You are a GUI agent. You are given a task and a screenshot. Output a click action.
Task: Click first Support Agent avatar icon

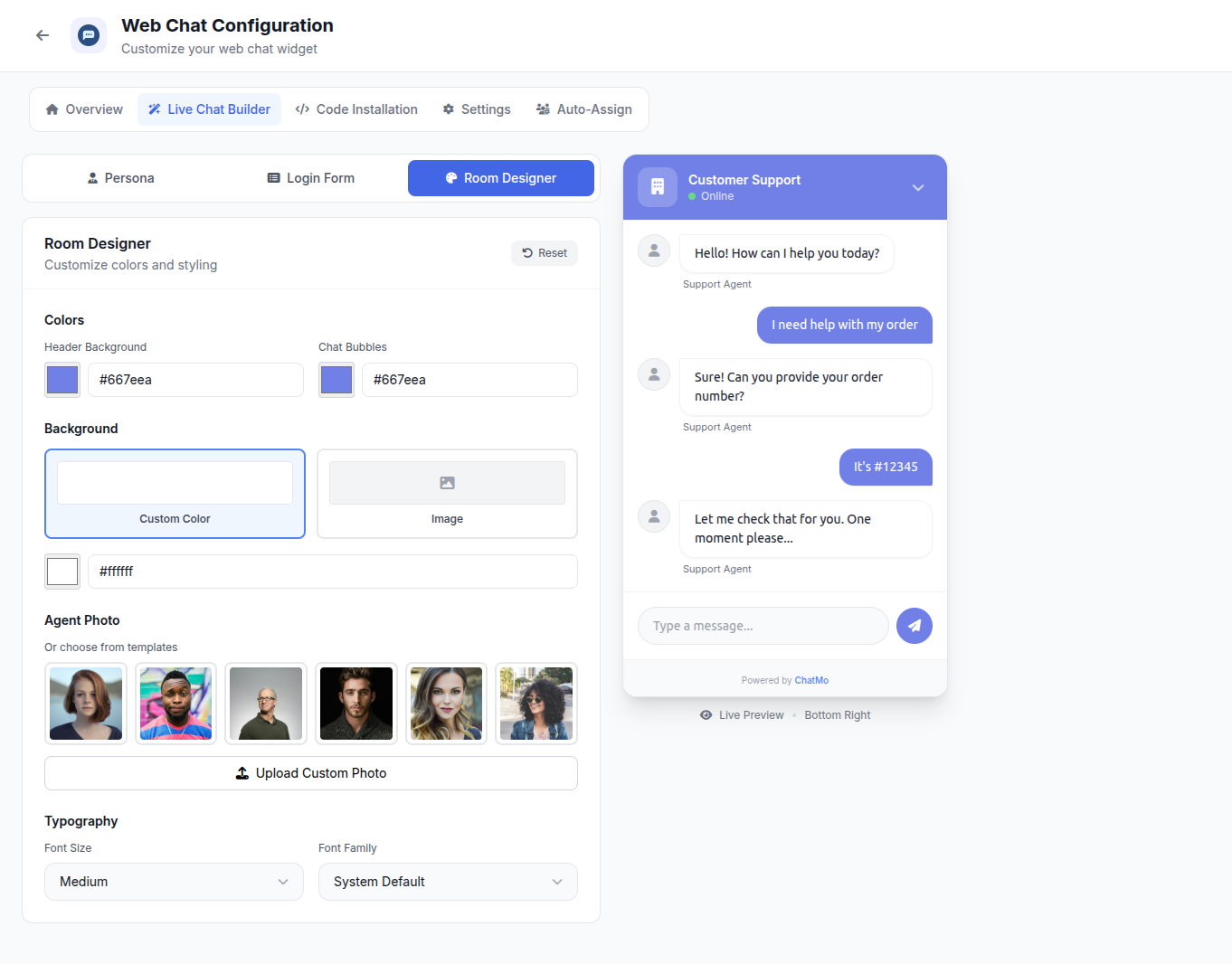pos(654,250)
